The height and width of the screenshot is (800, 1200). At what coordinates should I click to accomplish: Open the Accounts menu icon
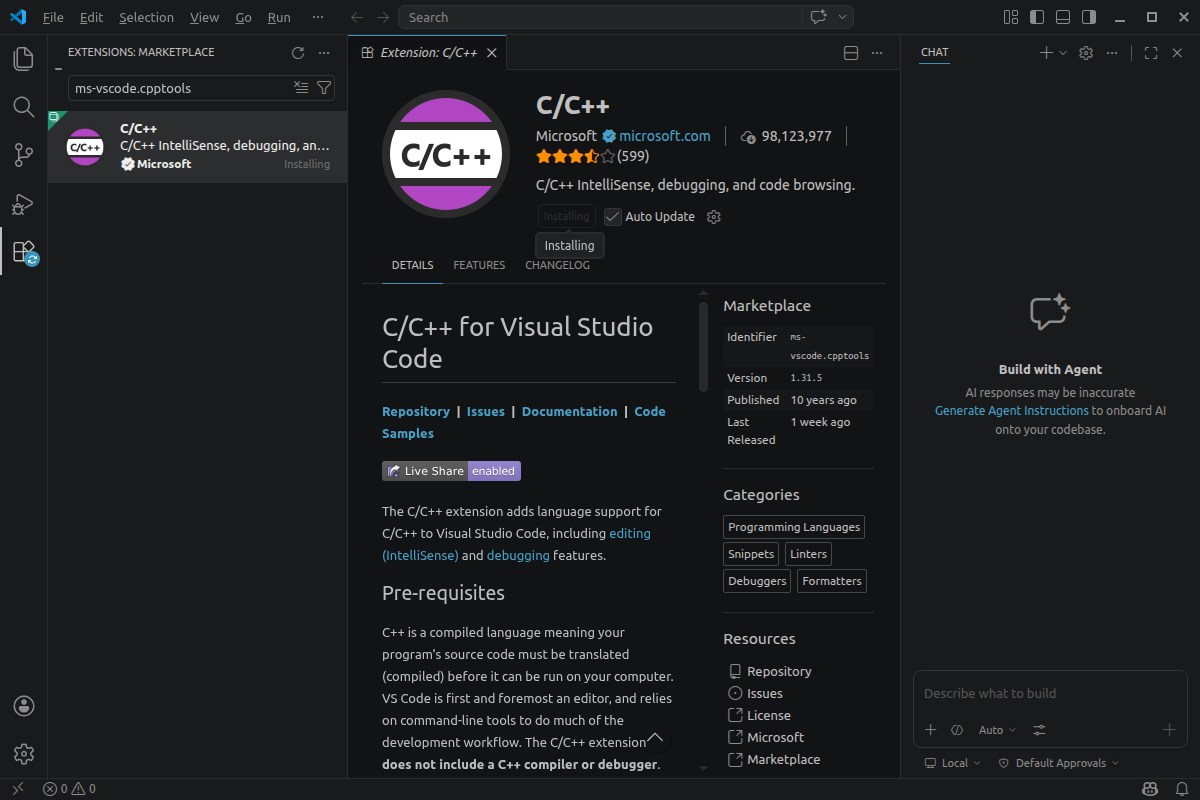click(24, 706)
